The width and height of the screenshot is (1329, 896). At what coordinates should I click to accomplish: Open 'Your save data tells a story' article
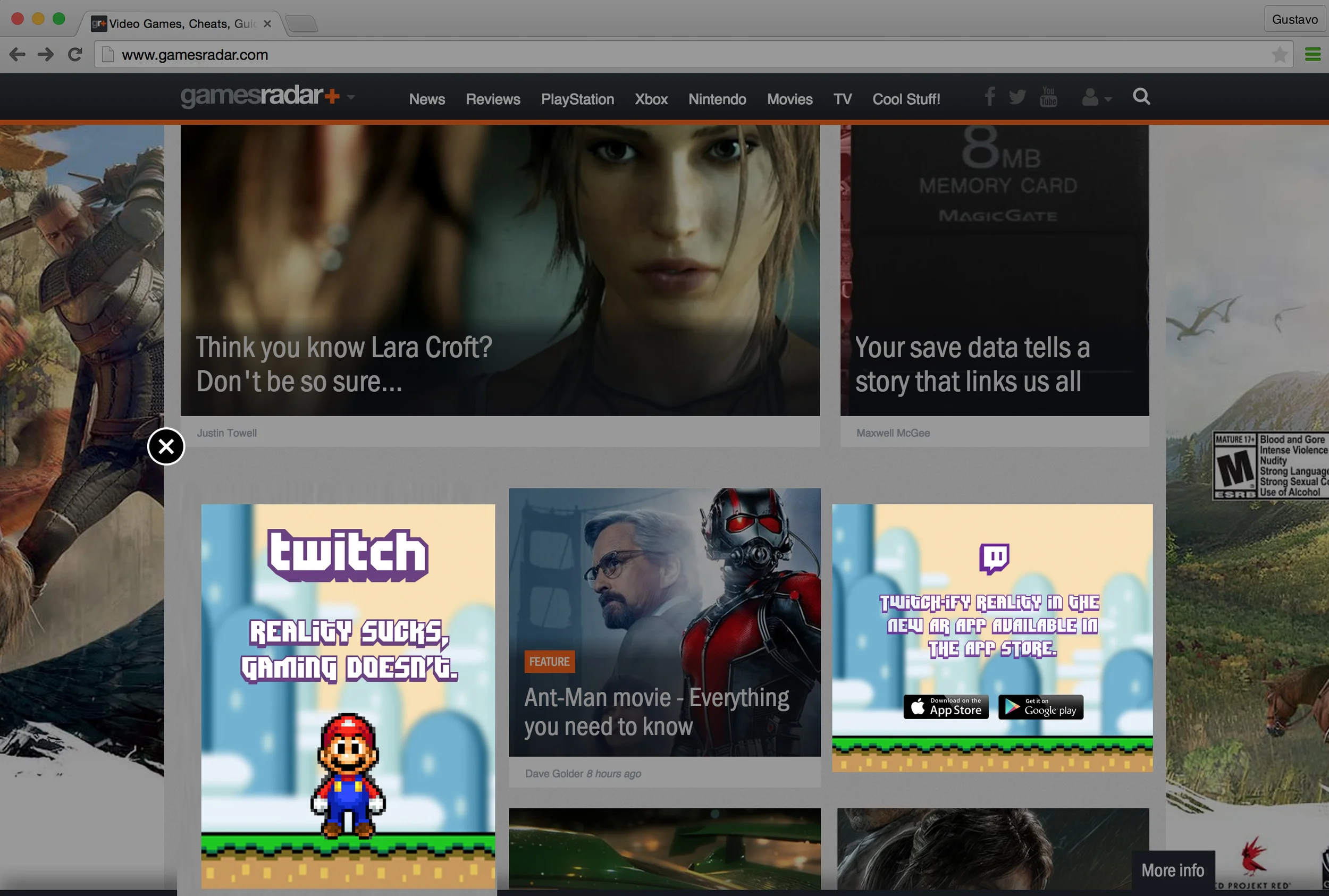pos(972,364)
